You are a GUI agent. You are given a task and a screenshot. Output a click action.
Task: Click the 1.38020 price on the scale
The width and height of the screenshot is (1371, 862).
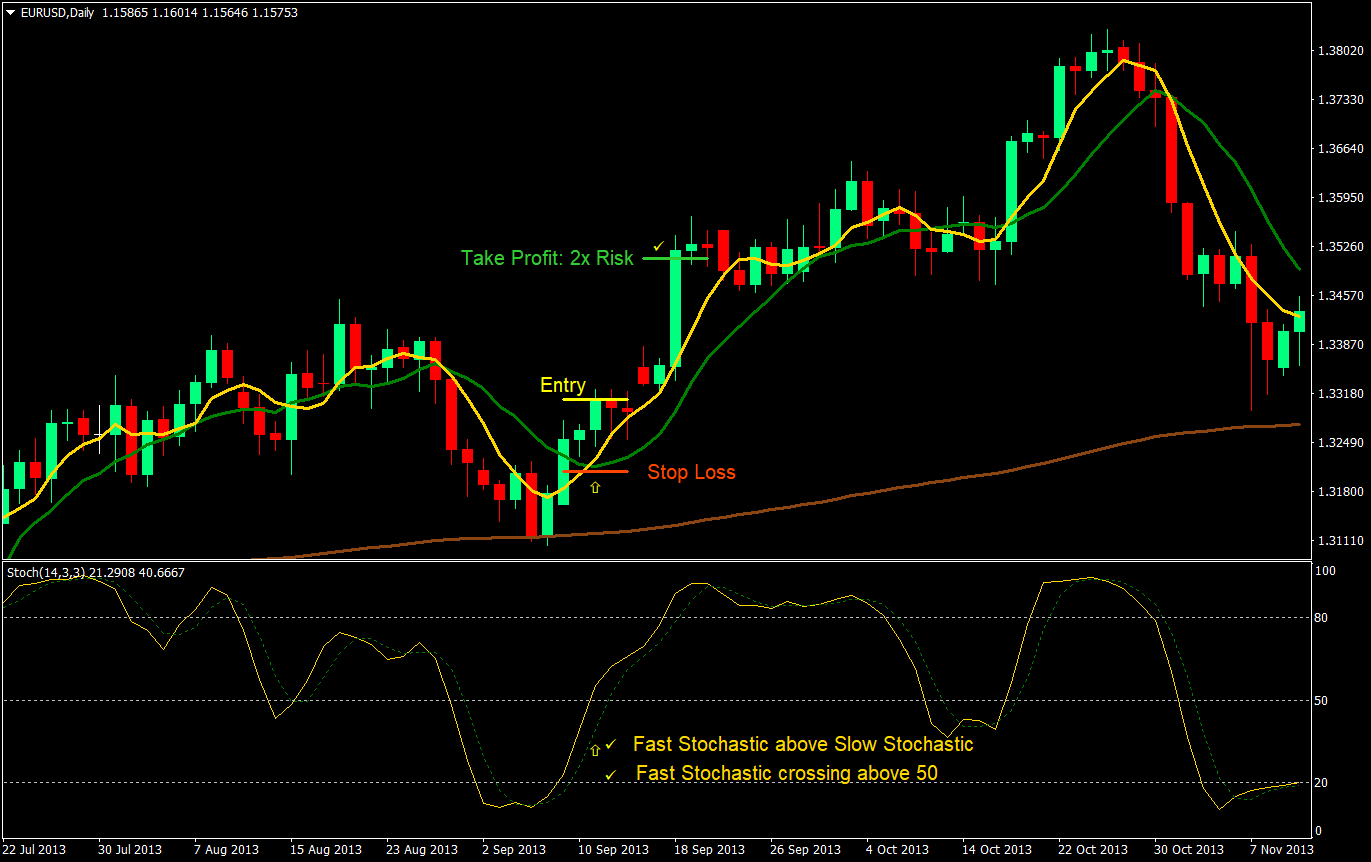pos(1338,50)
